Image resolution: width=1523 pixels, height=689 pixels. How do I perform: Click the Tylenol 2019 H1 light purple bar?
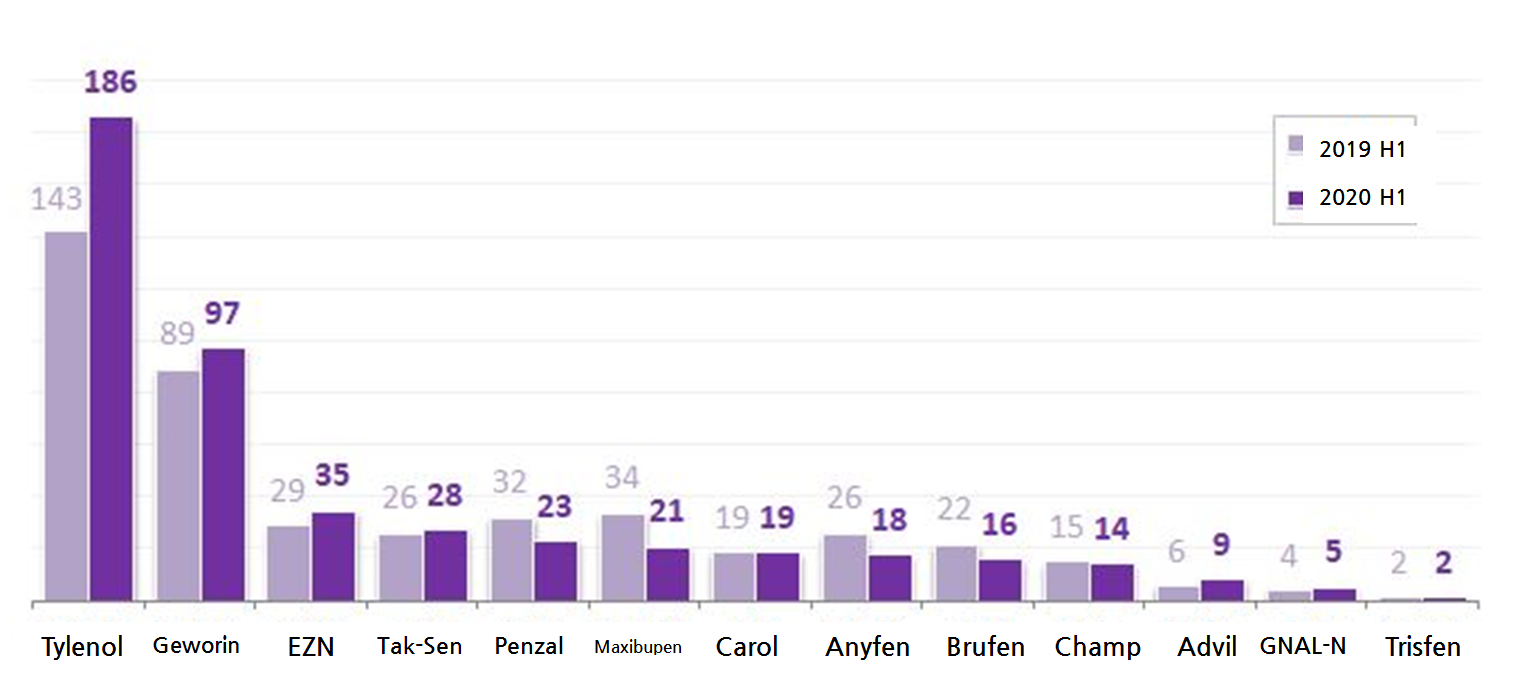tap(66, 417)
